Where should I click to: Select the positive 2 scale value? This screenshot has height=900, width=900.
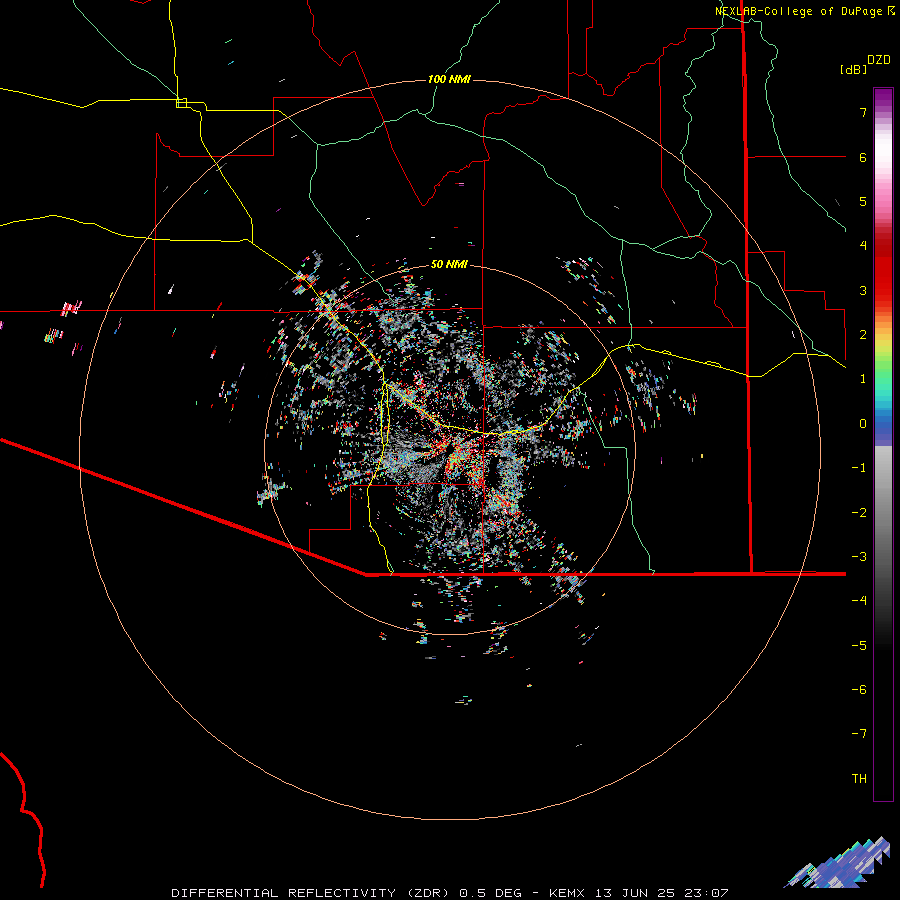click(x=863, y=335)
